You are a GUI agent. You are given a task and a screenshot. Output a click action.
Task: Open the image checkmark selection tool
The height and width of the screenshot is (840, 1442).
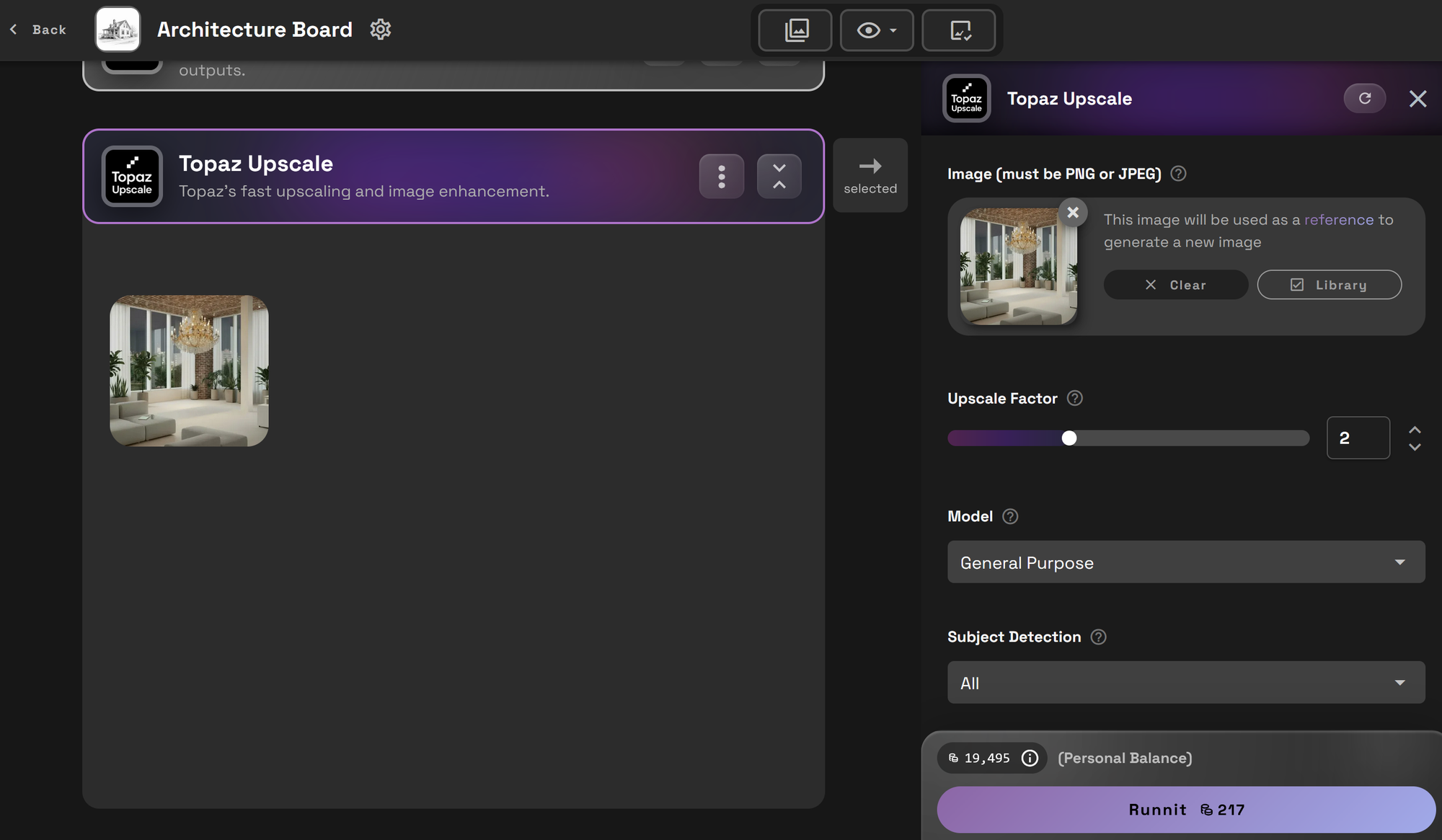pos(959,30)
